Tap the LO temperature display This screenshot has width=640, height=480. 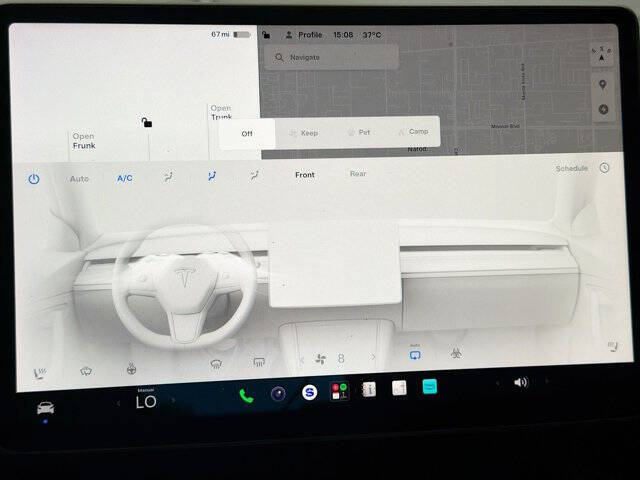tap(146, 402)
